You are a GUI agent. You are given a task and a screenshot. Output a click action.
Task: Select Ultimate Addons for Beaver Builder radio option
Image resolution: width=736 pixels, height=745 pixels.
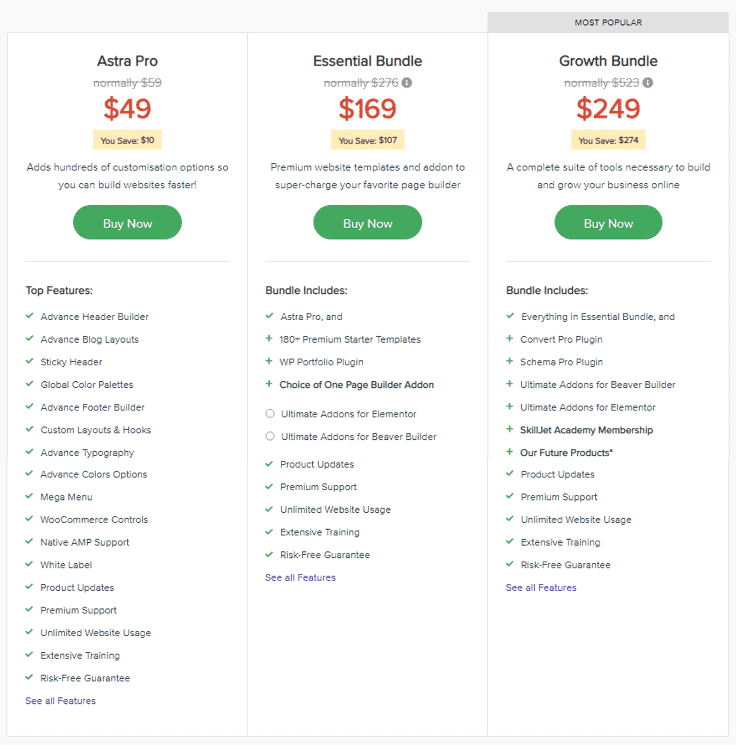[x=270, y=436]
